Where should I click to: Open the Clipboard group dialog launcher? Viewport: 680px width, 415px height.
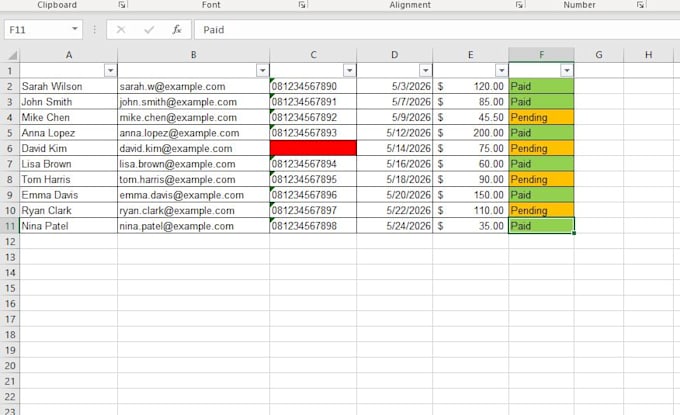[122, 5]
